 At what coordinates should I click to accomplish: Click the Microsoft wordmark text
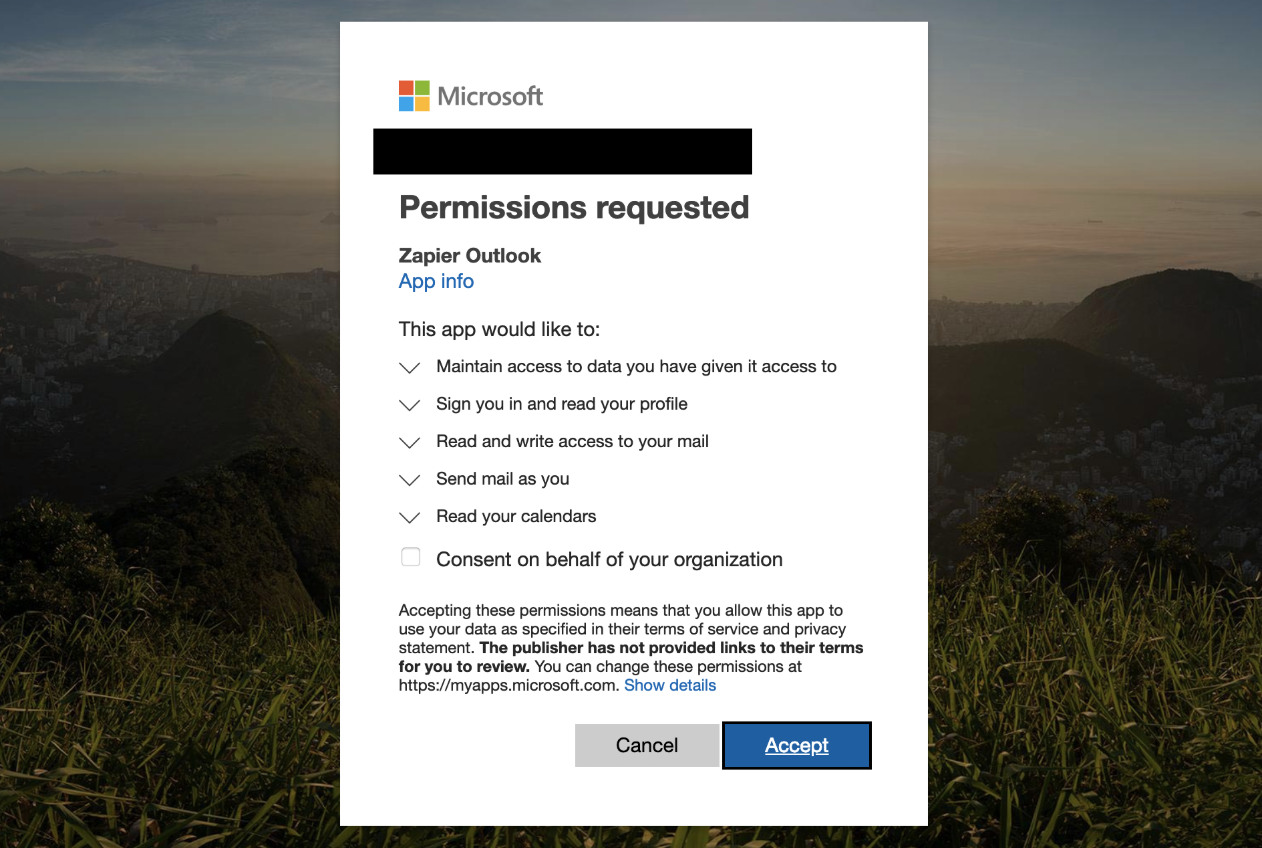coord(490,96)
